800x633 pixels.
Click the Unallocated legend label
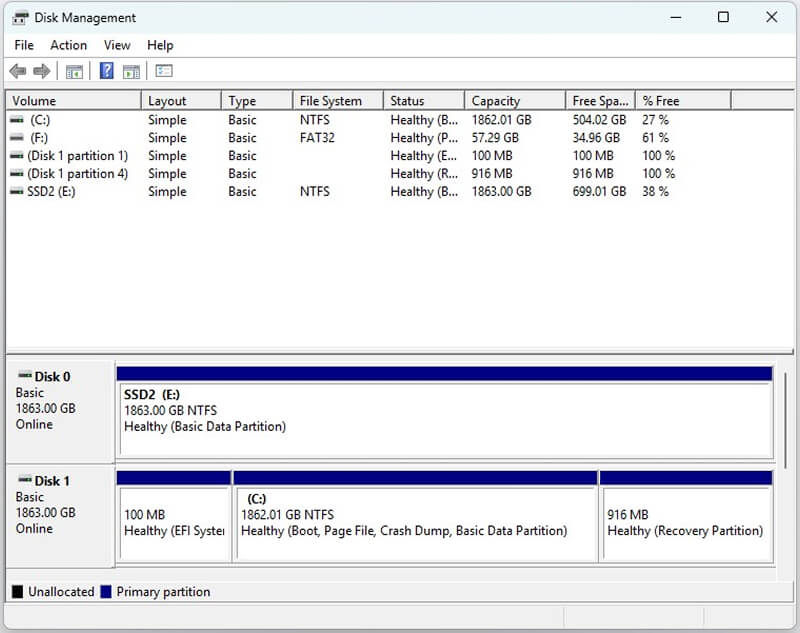[61, 592]
